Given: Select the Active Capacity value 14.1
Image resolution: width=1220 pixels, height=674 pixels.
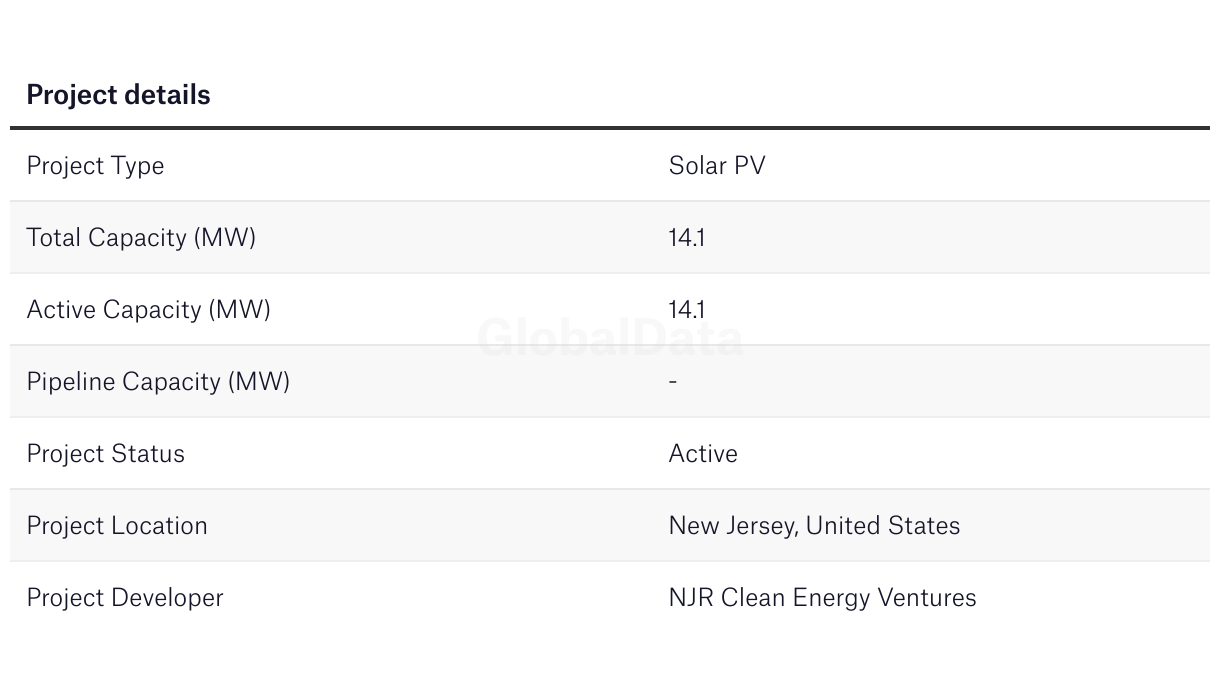Looking at the screenshot, I should click(x=686, y=310).
